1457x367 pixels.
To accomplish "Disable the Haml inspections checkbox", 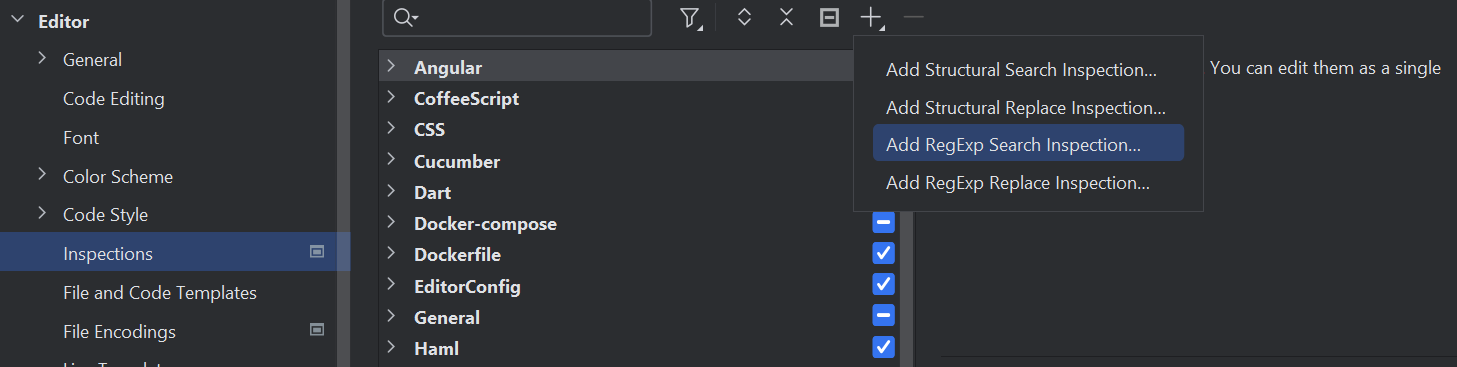I will click(x=883, y=347).
